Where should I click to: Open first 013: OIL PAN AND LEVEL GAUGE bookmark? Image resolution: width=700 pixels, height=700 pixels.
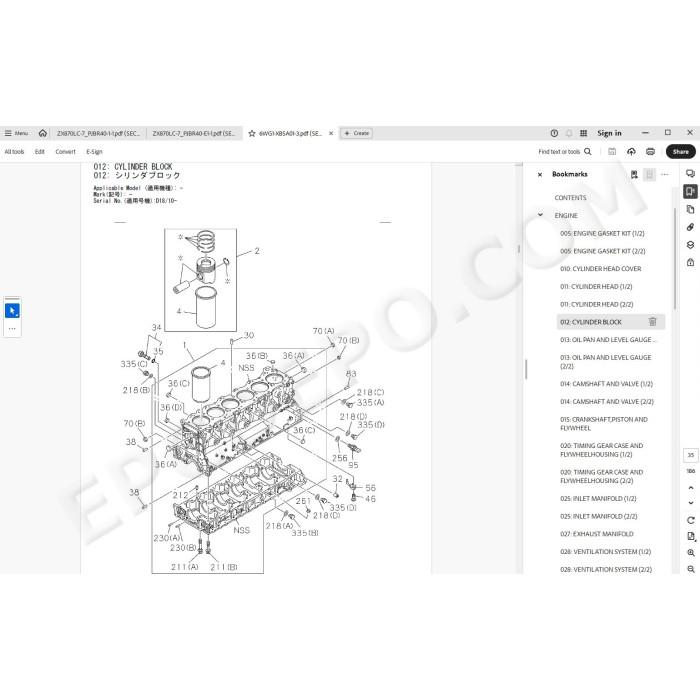pyautogui.click(x=608, y=340)
